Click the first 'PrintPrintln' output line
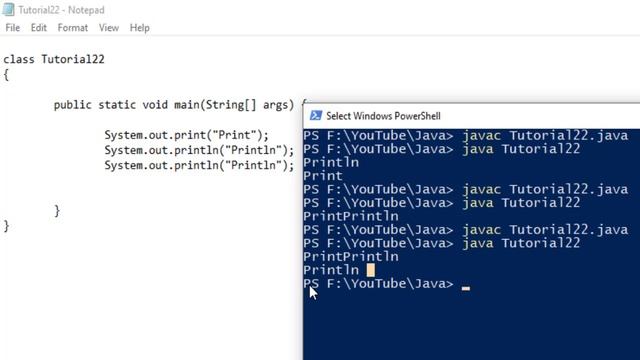Viewport: 640px width, 360px height. click(351, 216)
